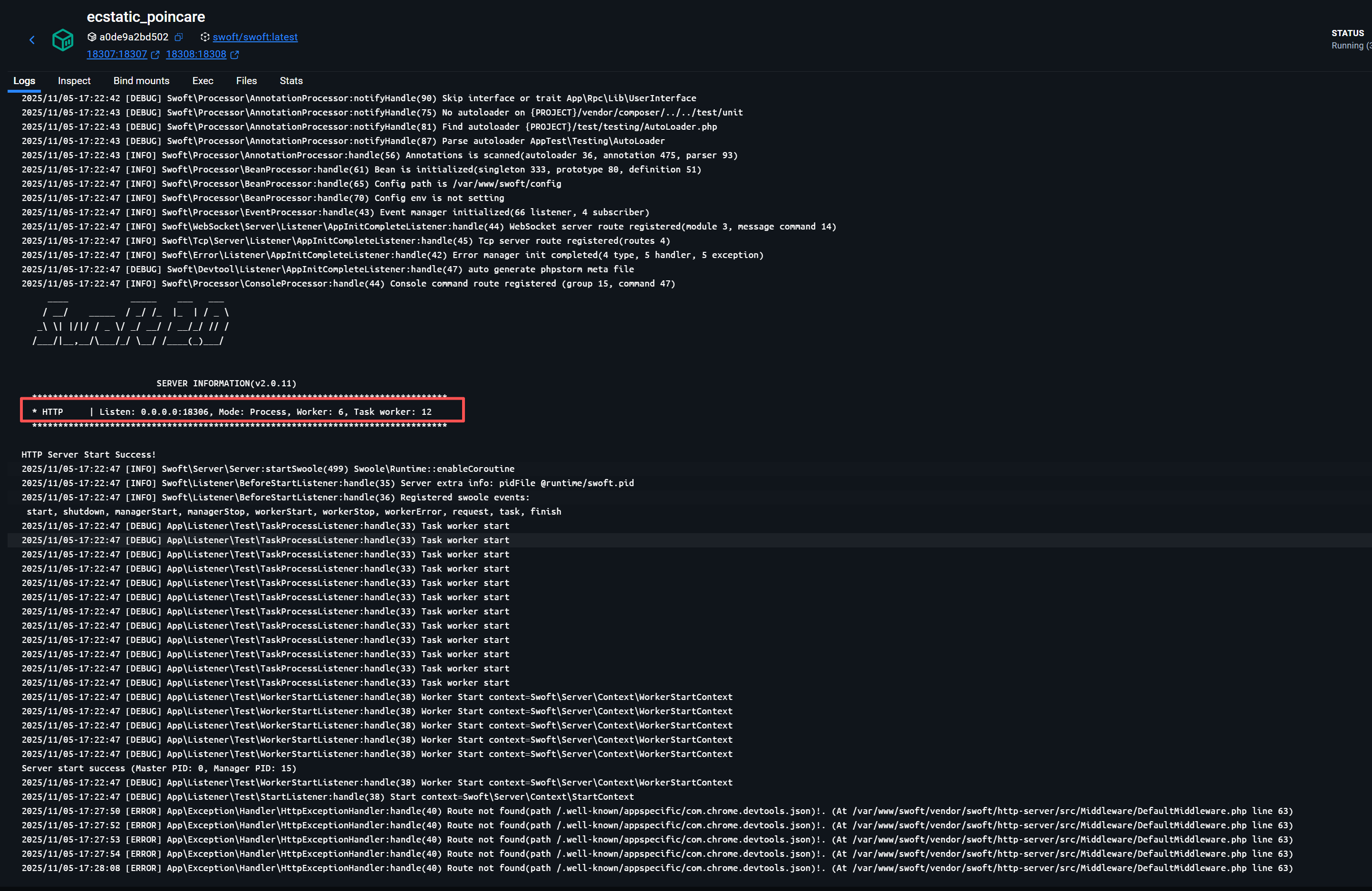
Task: Click the container title ecstatic_poincare
Action: point(146,17)
